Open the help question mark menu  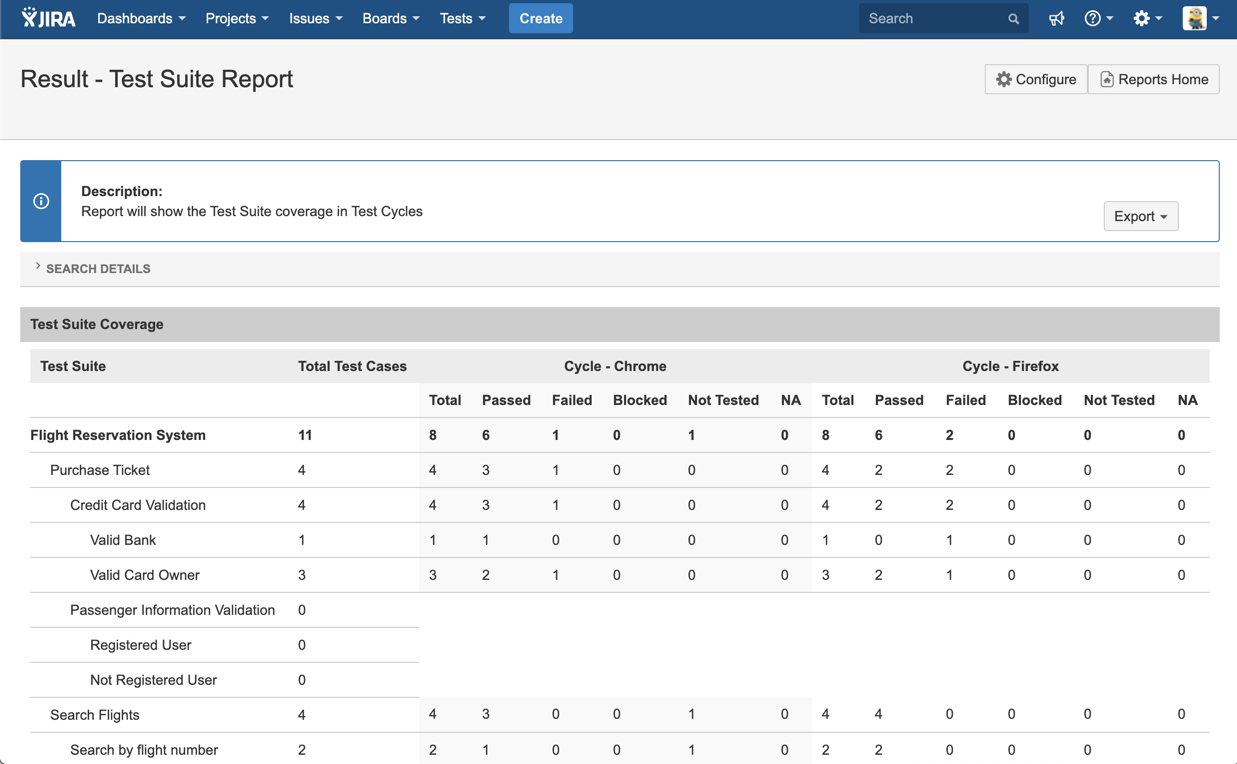(1098, 19)
